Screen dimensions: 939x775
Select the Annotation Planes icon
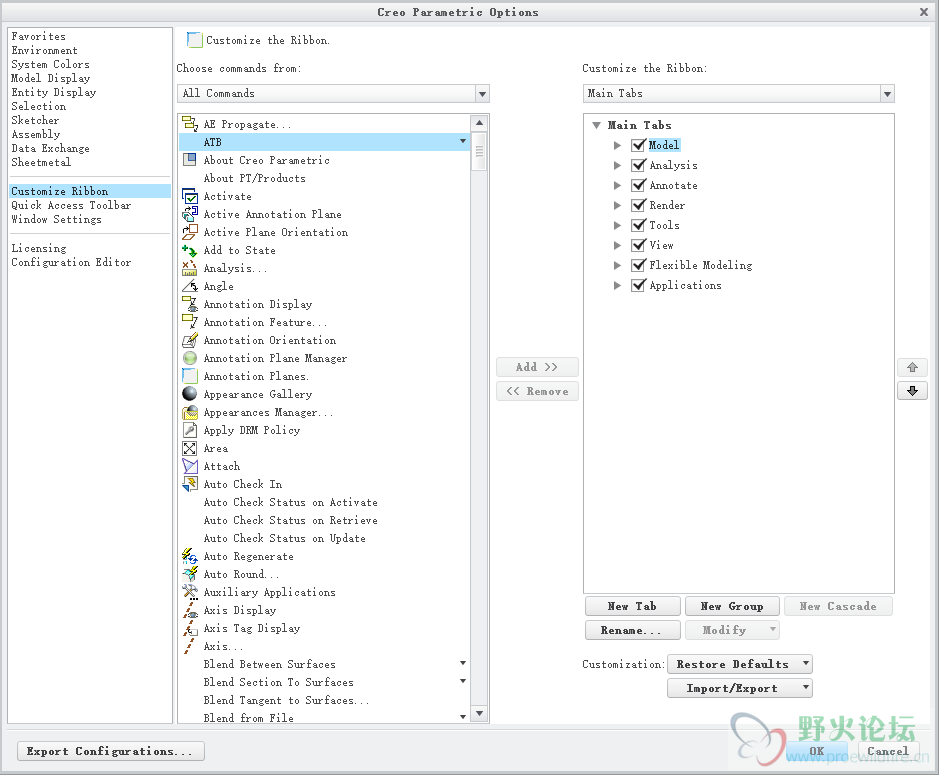[190, 376]
